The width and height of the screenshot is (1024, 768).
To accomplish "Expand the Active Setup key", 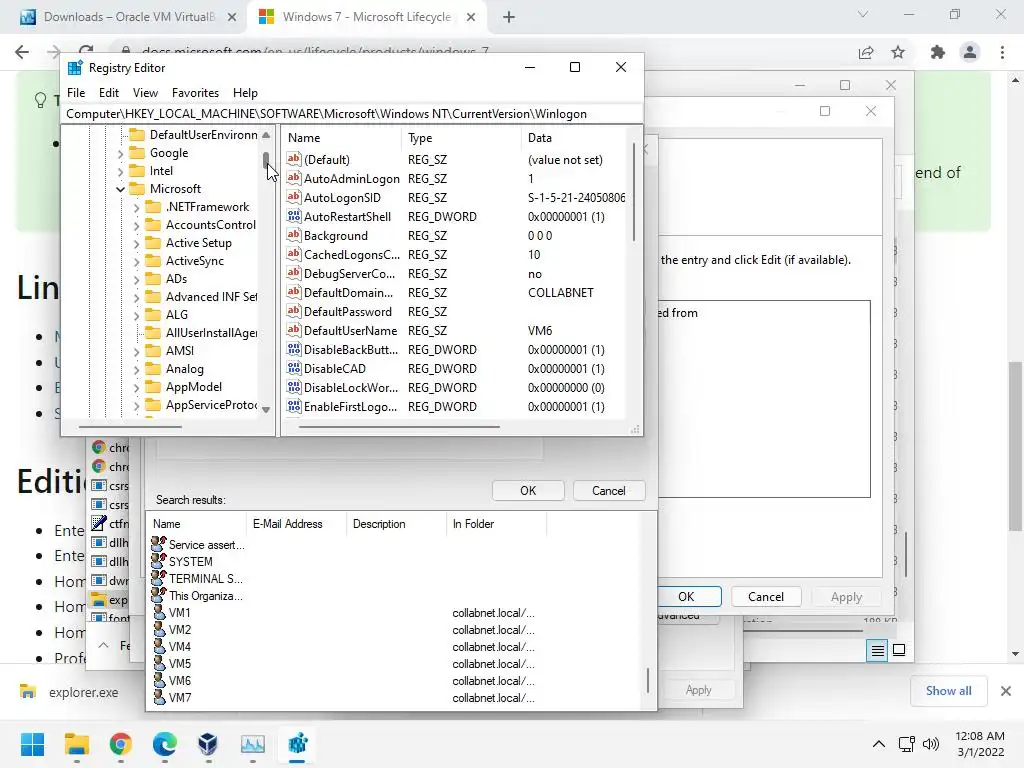I will tap(136, 244).
